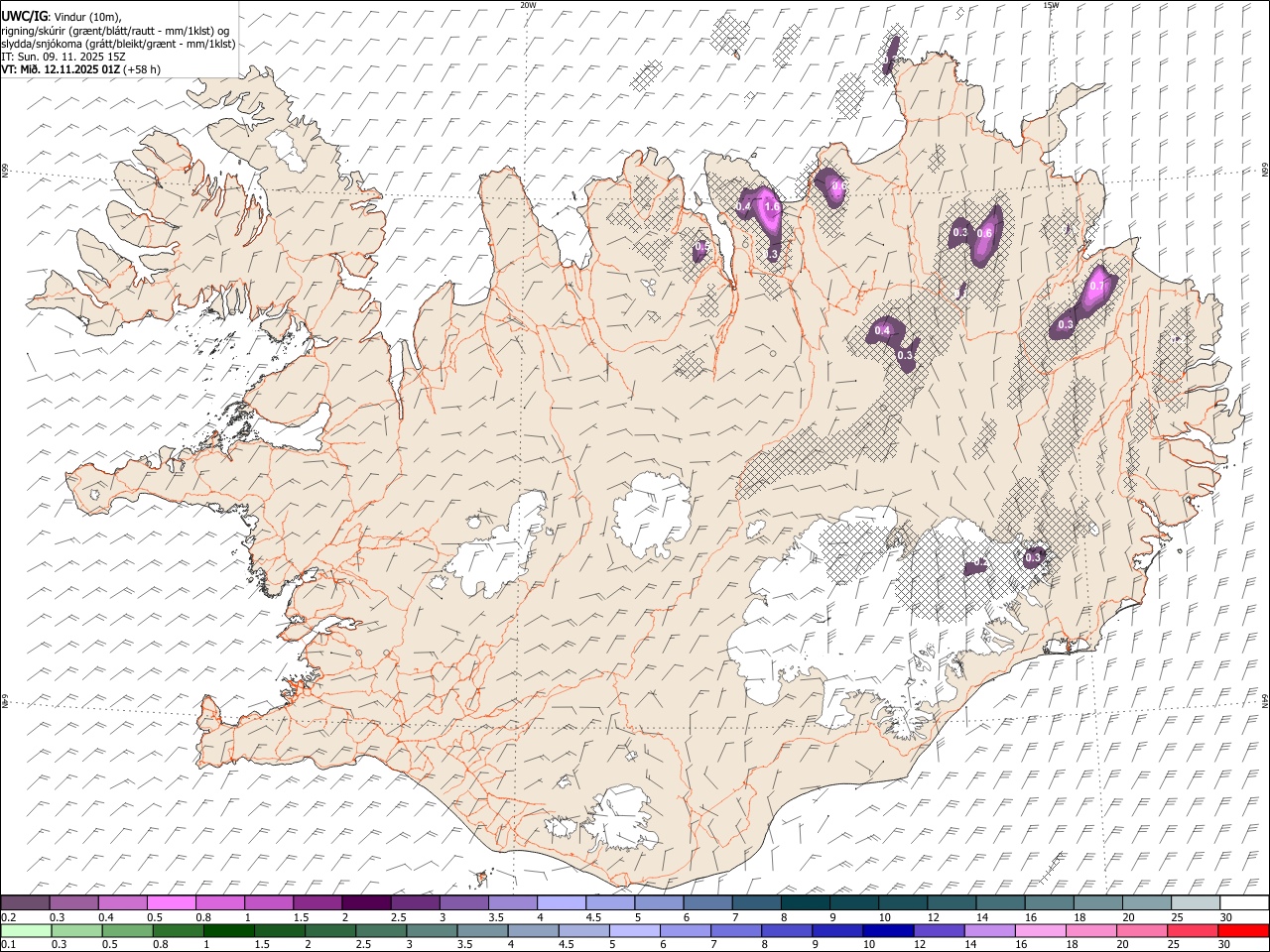Click the 'IT: Sun. 09. 11. 2025 15Z' line

tap(63, 57)
